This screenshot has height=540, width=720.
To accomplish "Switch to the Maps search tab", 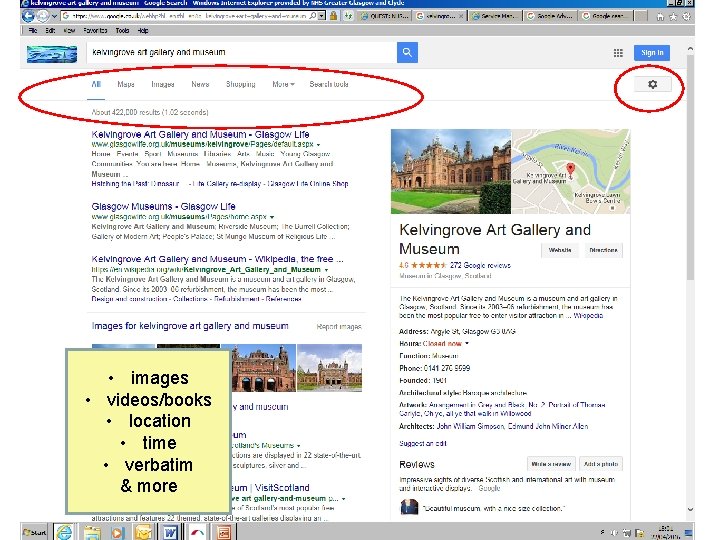I will 126,84.
